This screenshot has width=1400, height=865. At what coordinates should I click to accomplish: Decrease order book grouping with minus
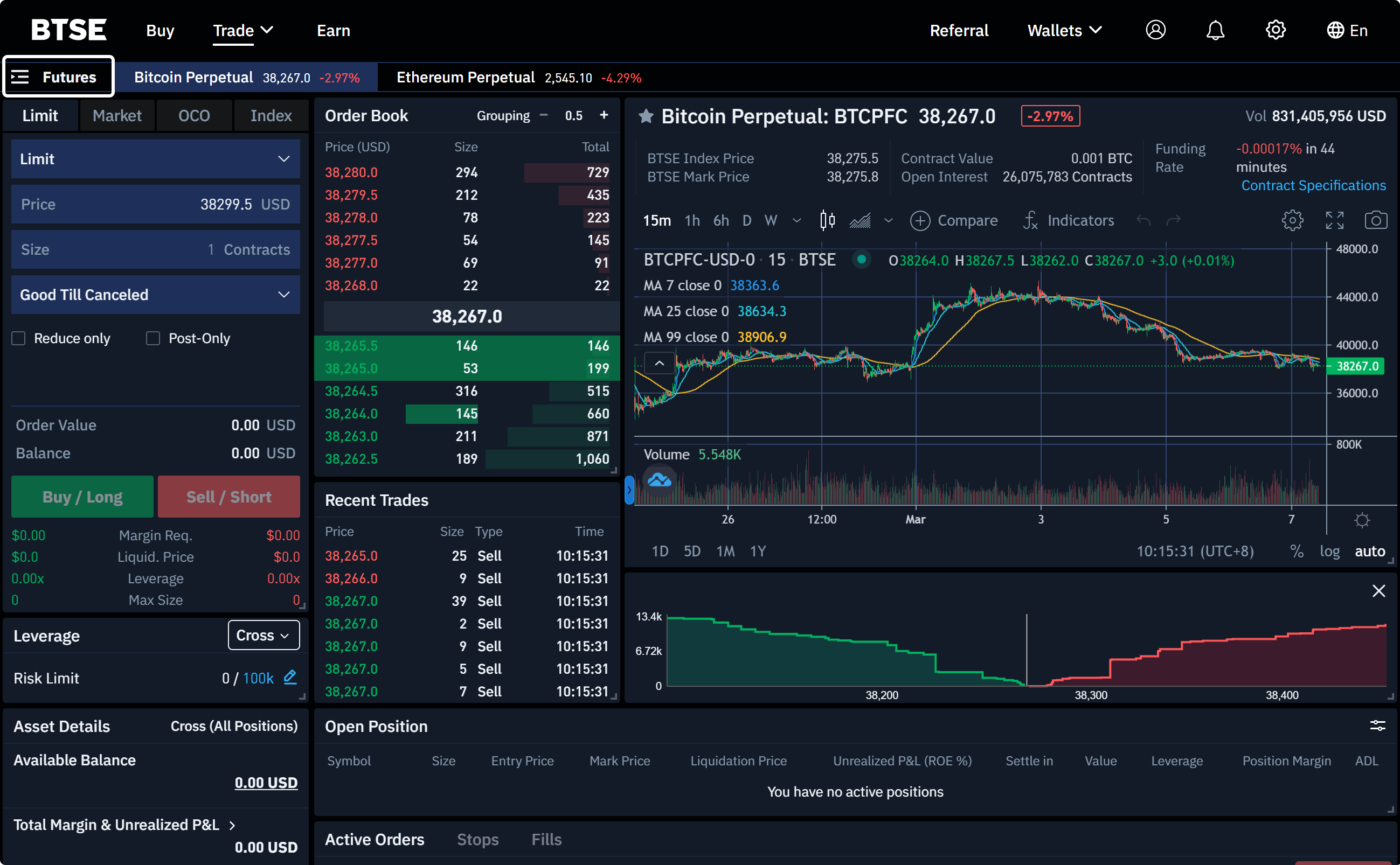click(x=544, y=115)
